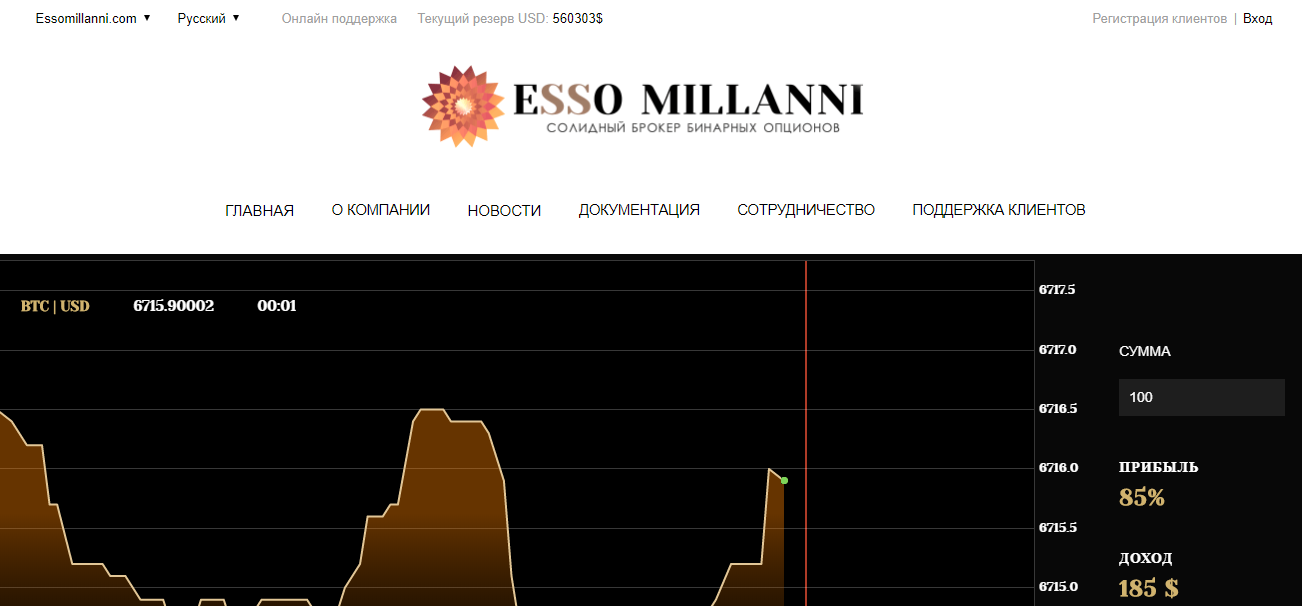Click the green current price point on chart
Image resolution: width=1302 pixels, height=606 pixels.
pos(784,480)
